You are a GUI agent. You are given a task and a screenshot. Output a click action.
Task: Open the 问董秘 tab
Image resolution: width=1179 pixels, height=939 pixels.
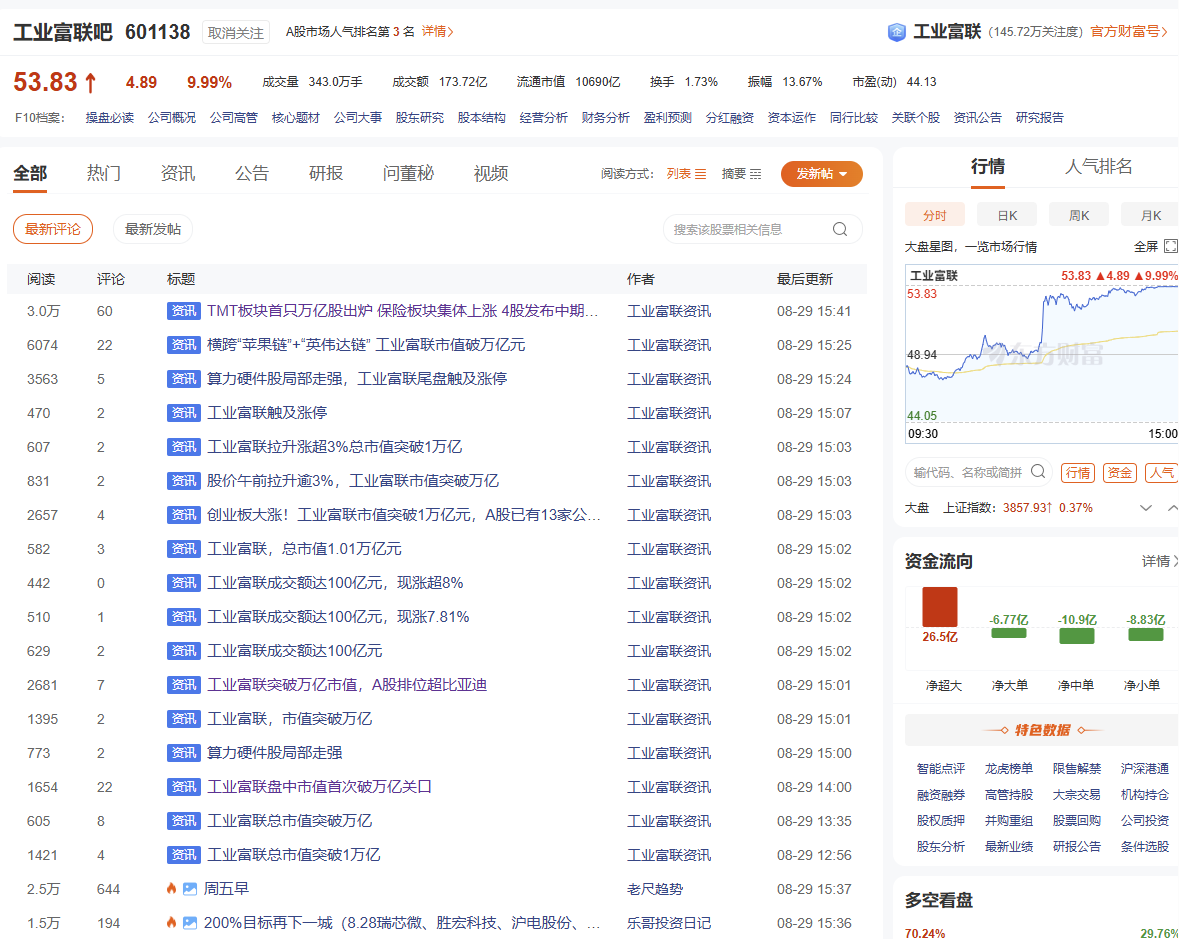click(408, 174)
